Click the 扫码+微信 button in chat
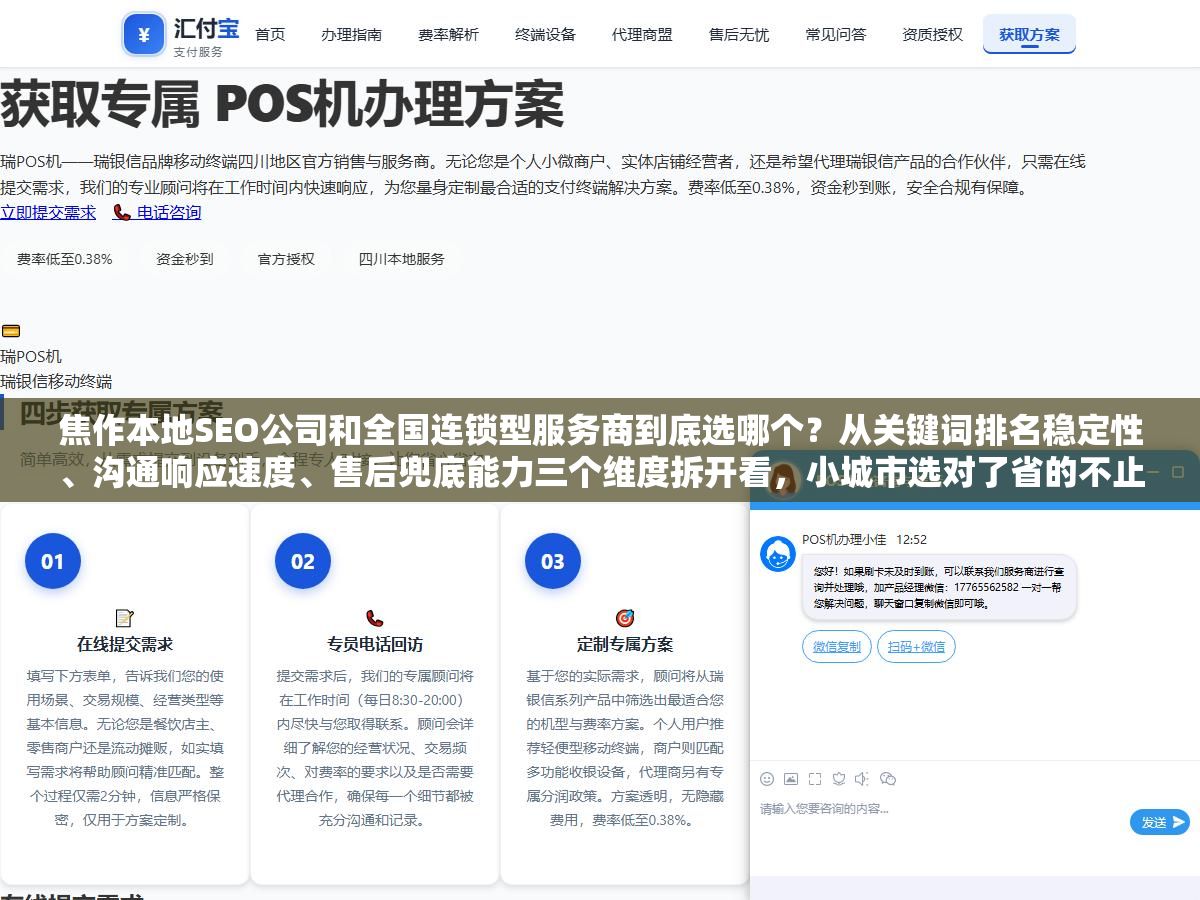The height and width of the screenshot is (900, 1200). 916,647
